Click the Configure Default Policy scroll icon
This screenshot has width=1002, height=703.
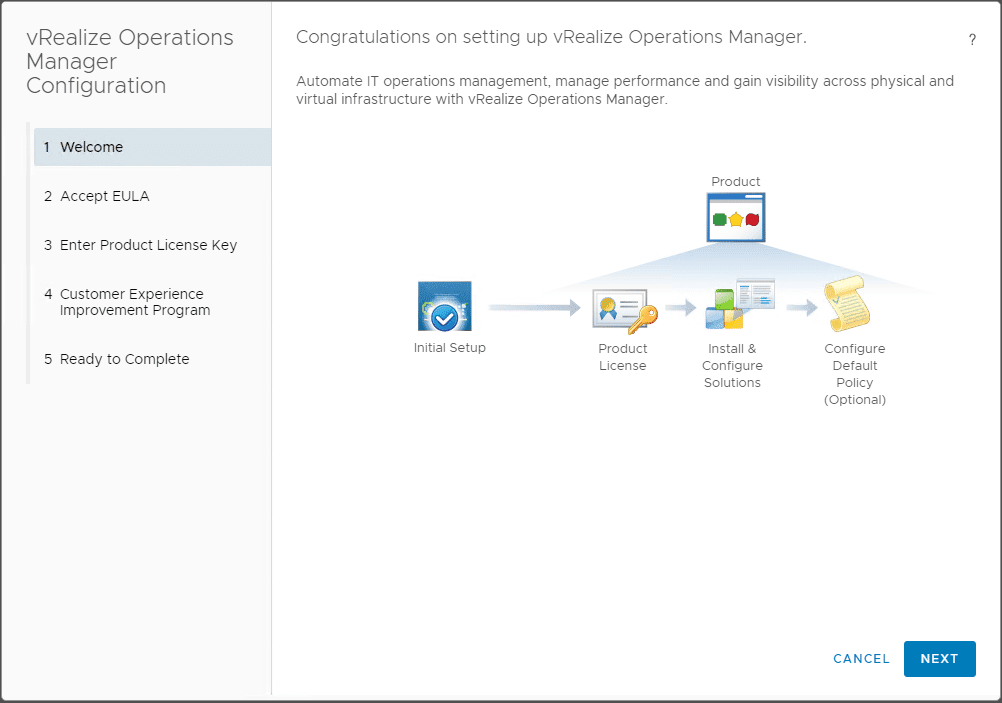coord(847,305)
